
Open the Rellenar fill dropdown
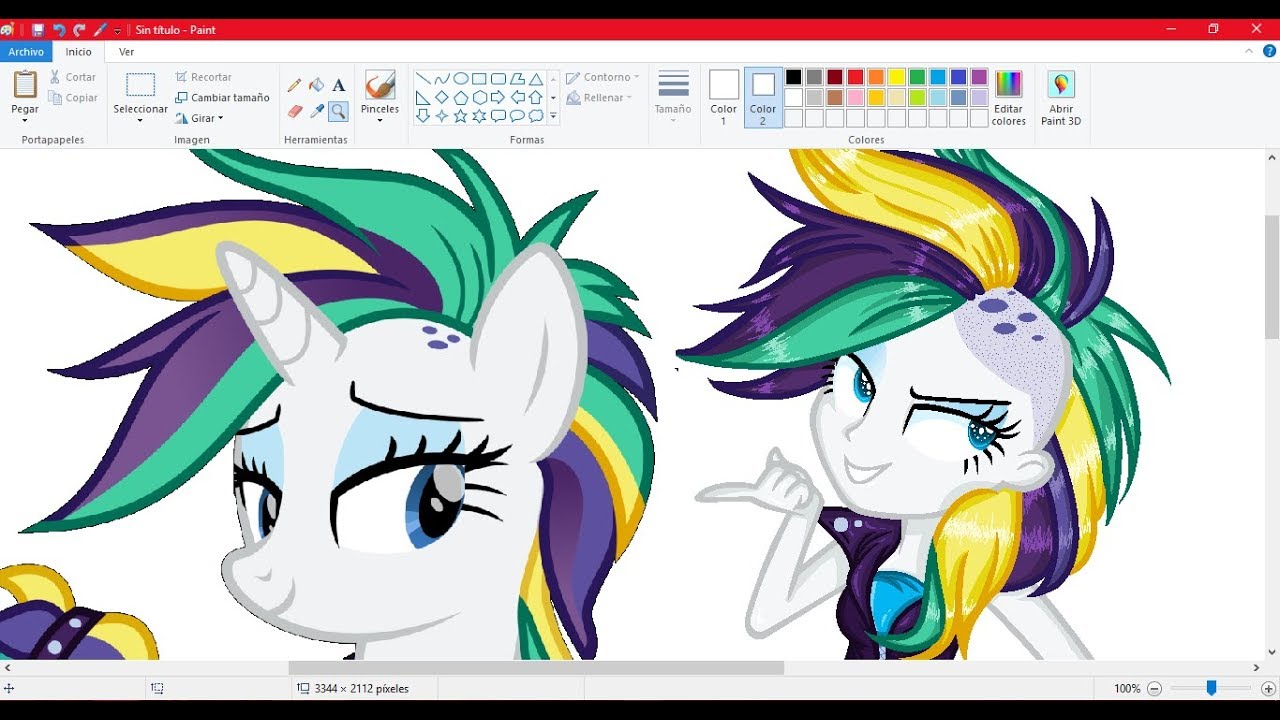click(599, 98)
